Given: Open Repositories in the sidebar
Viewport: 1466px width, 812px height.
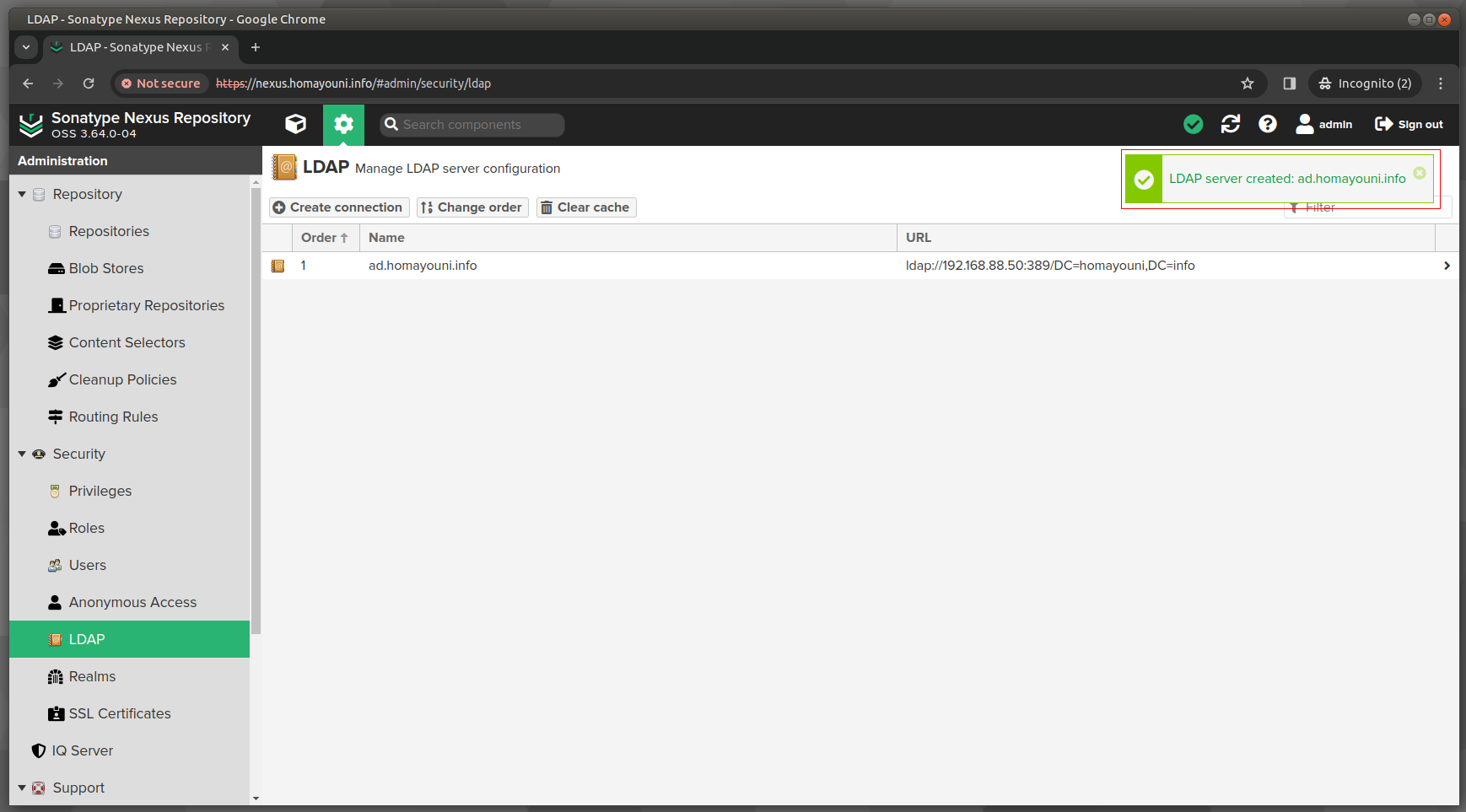Looking at the screenshot, I should pos(109,231).
